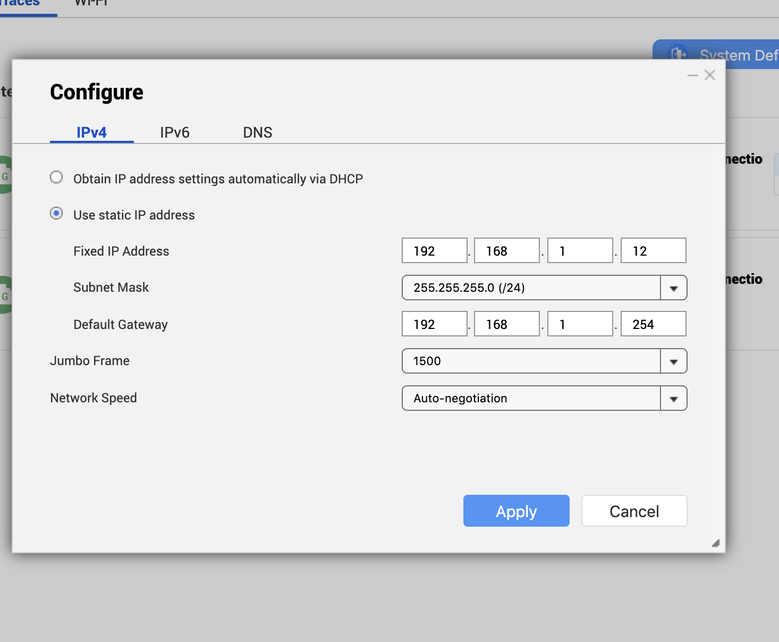The height and width of the screenshot is (642, 779).
Task: Select the IPv4 tab
Action: pos(91,133)
